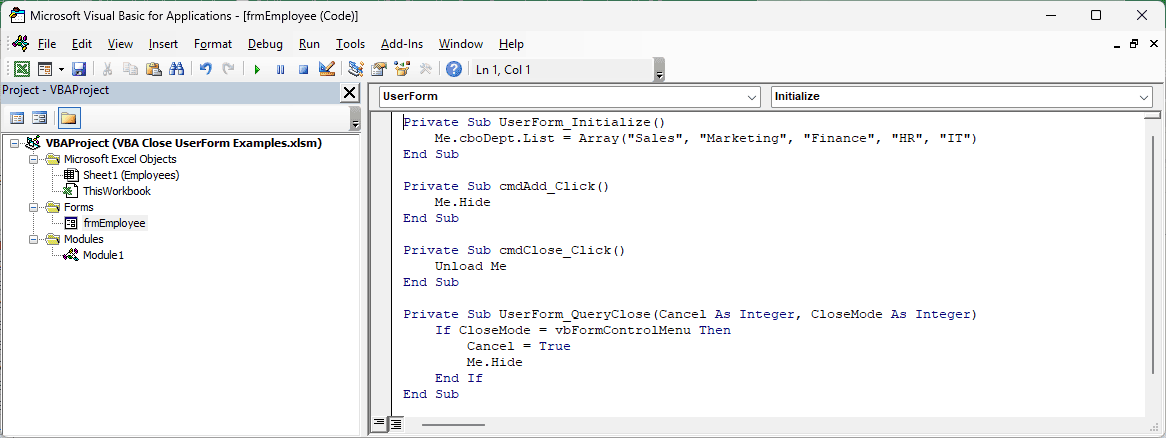
Task: Toggle Folders view in Project pane
Action: [x=68, y=117]
